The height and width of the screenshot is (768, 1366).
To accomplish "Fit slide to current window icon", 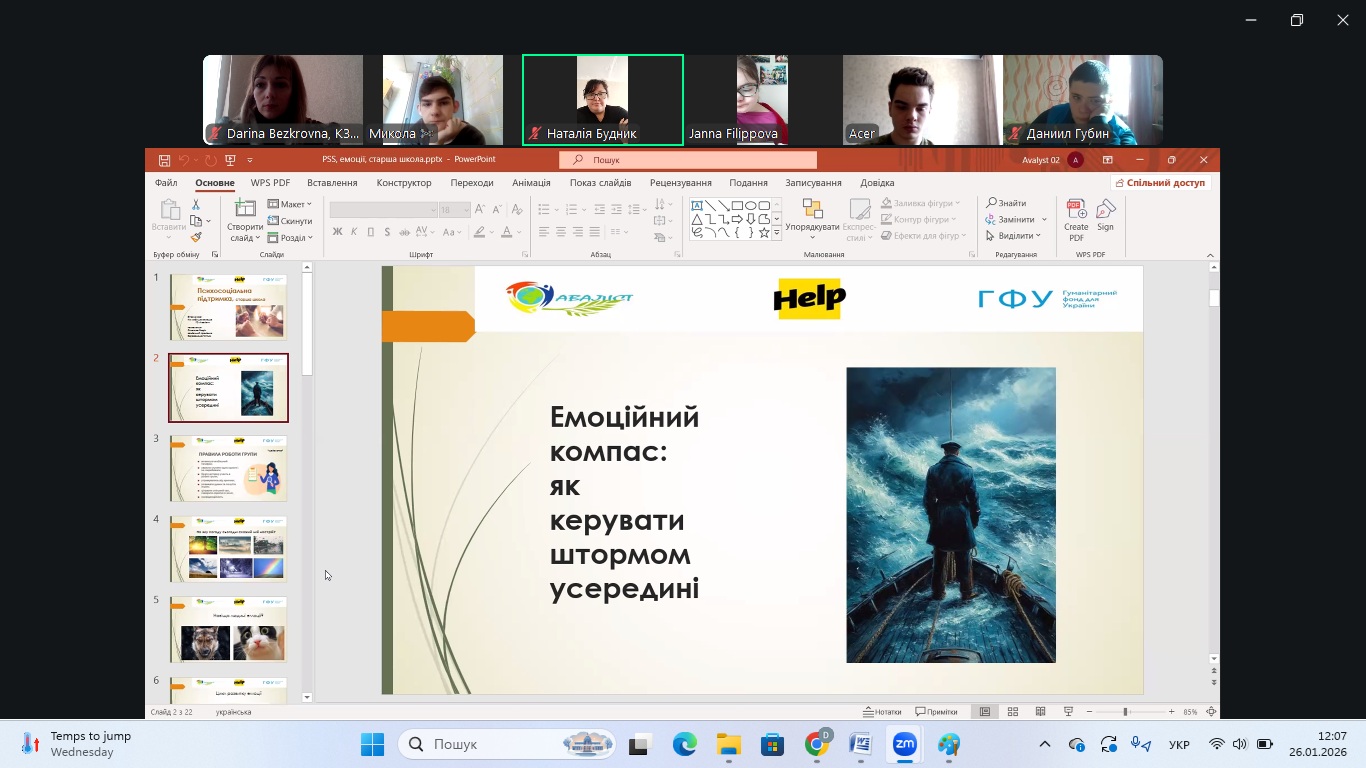I will click(x=1211, y=712).
